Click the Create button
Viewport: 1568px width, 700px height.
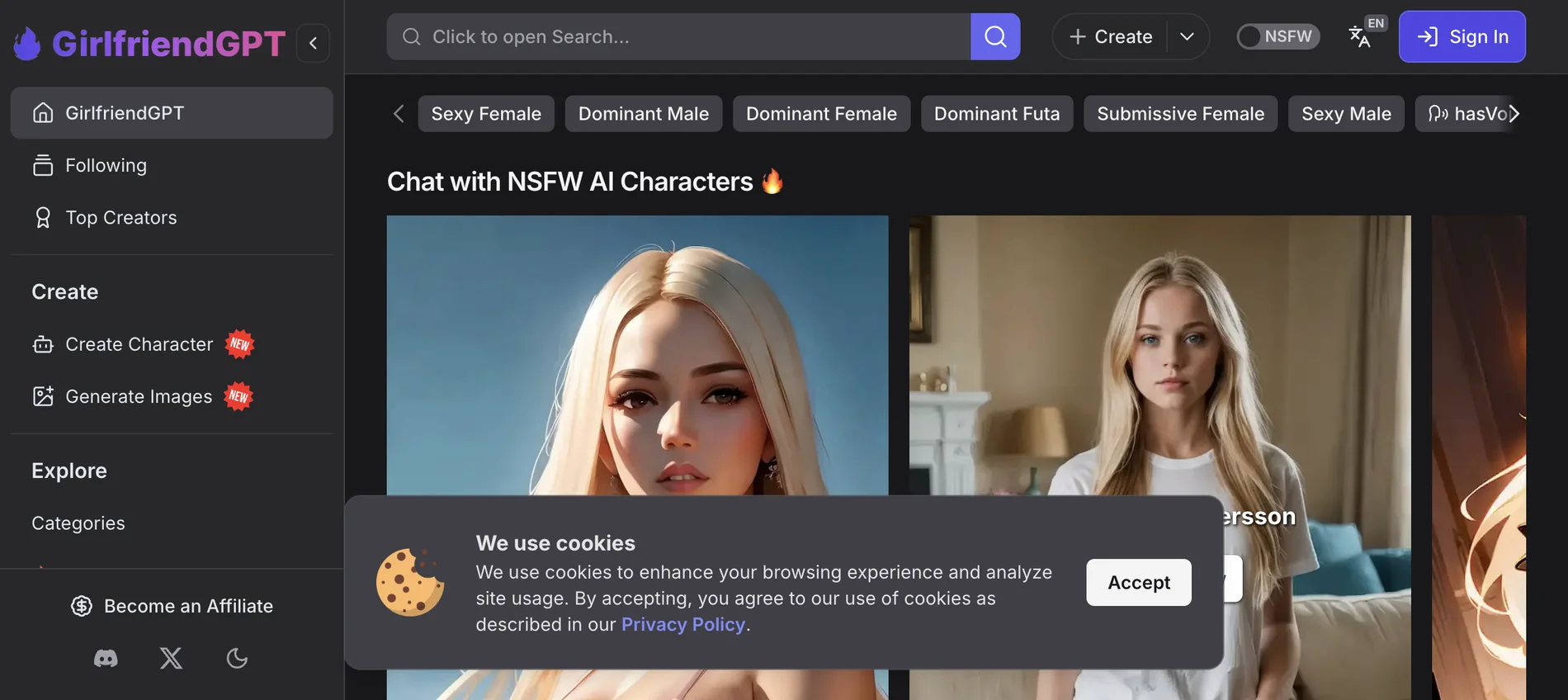(1110, 36)
